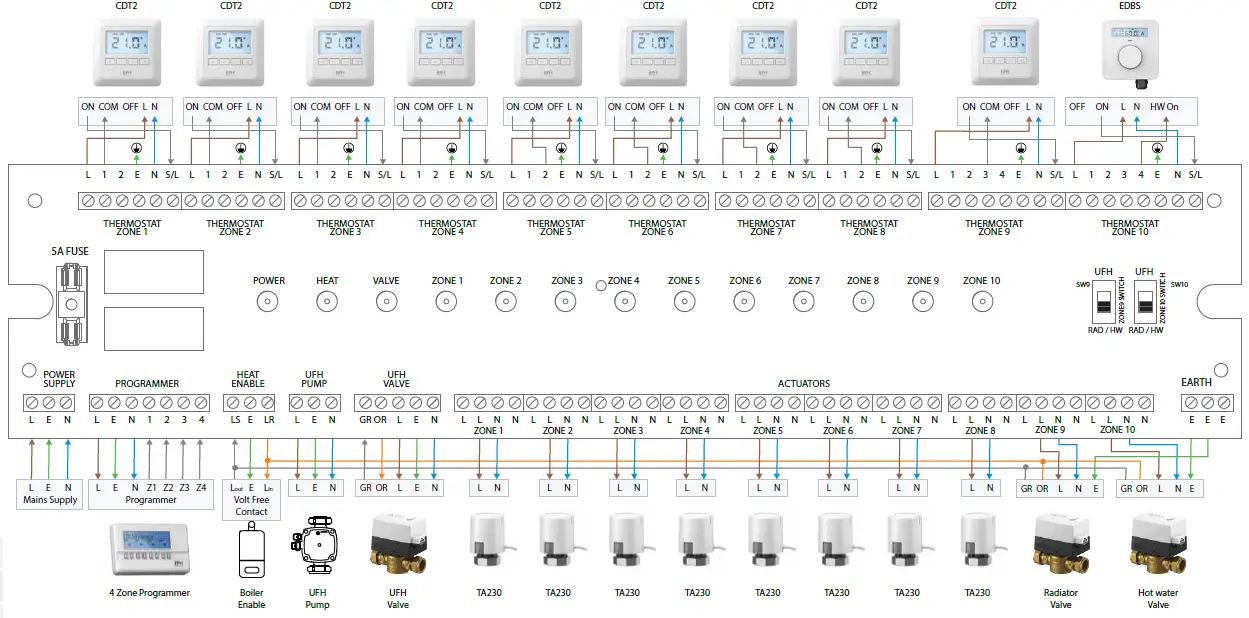Click the ZONE 6 indicator LED
The height and width of the screenshot is (618, 1249).
tap(745, 303)
